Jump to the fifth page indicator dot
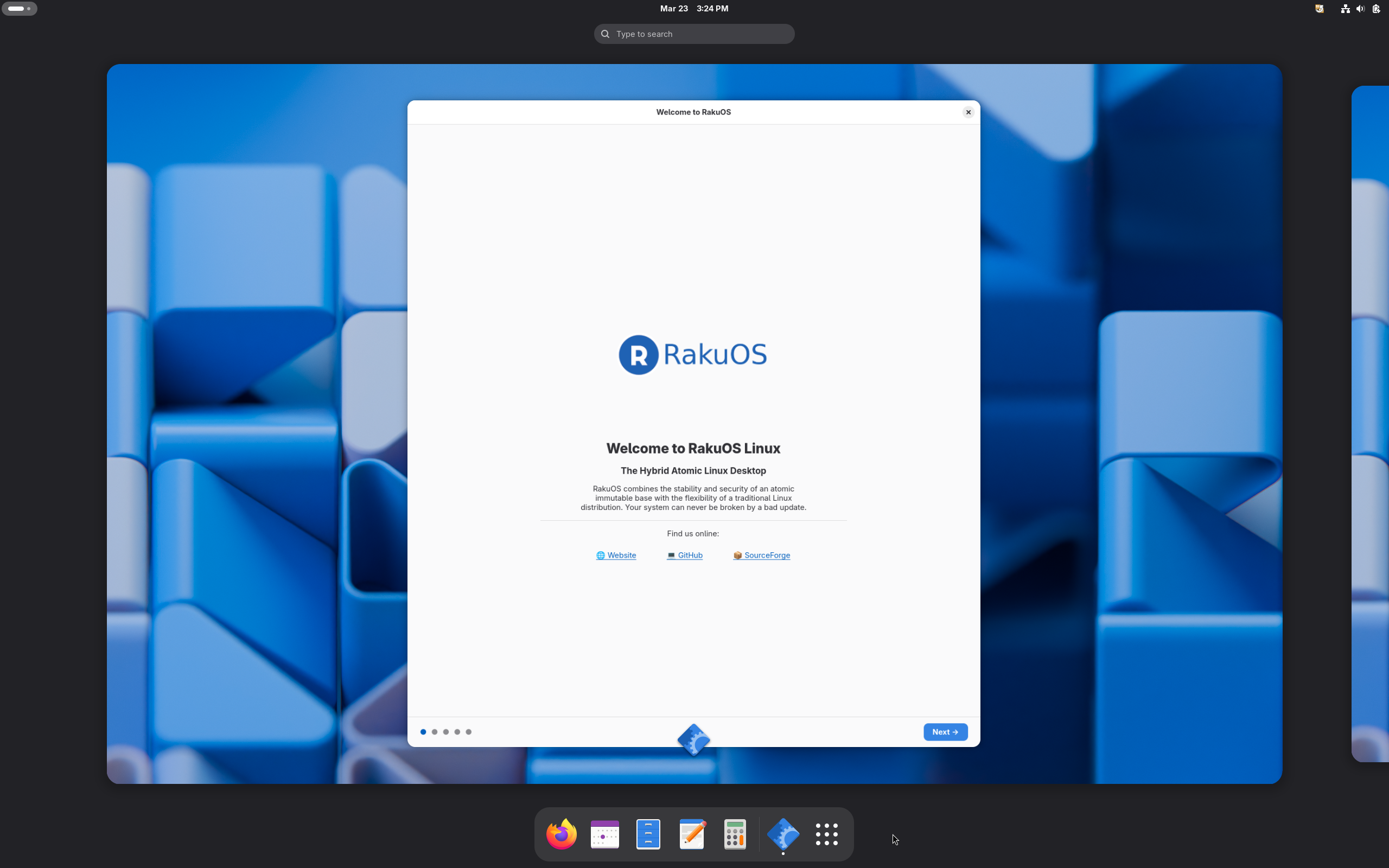The height and width of the screenshot is (868, 1389). pyautogui.click(x=468, y=731)
